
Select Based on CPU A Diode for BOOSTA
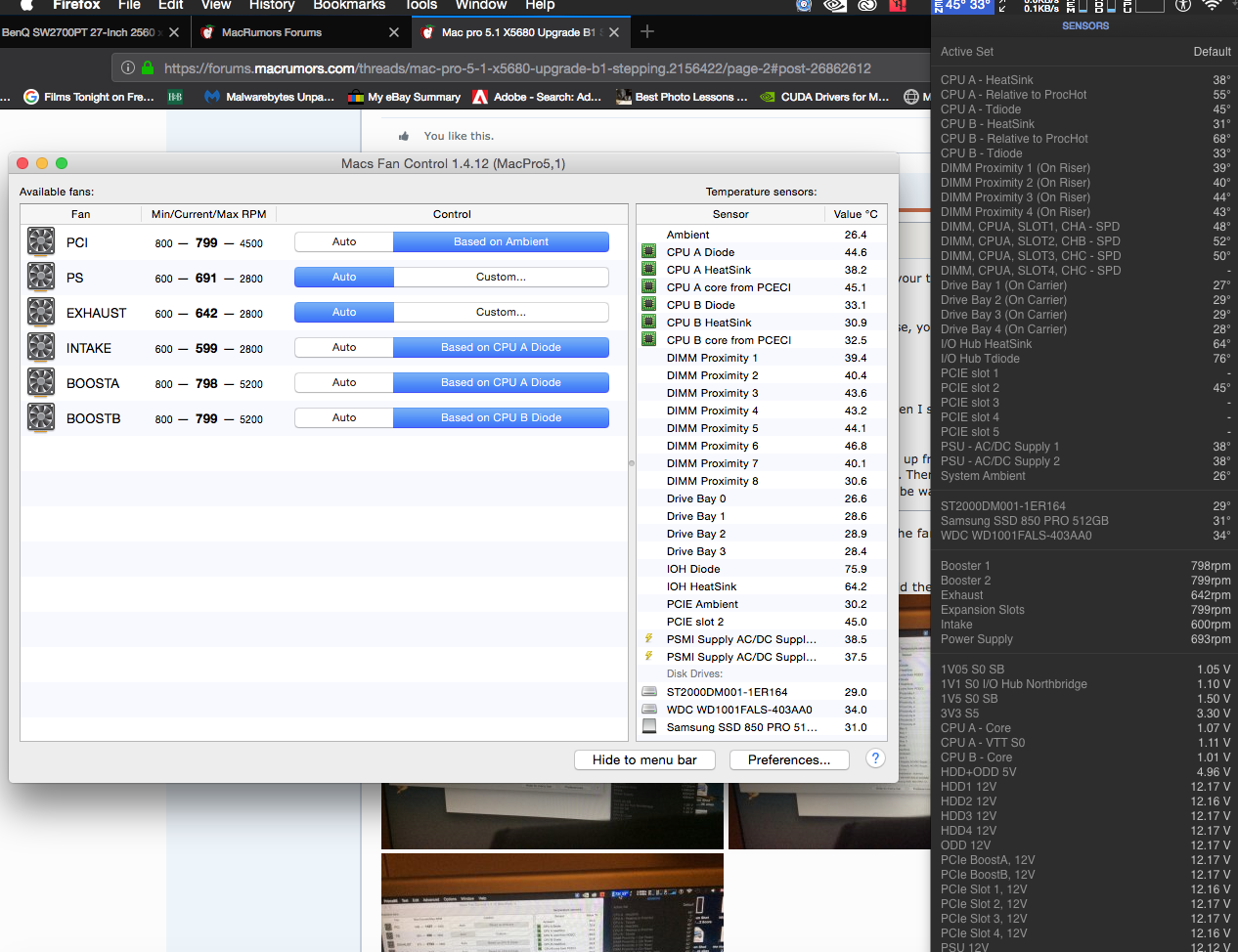point(501,382)
